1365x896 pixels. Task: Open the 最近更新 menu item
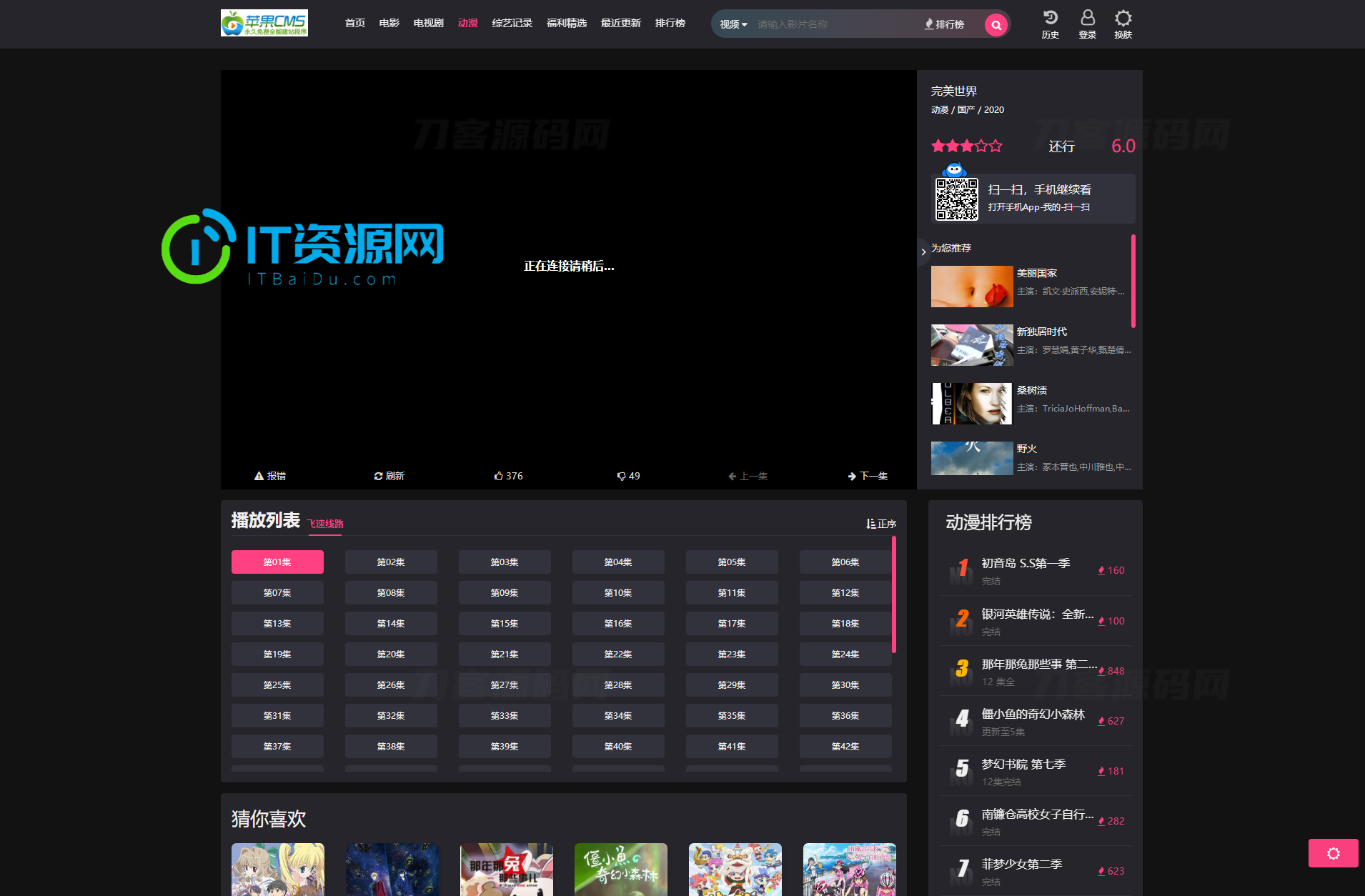coord(621,23)
